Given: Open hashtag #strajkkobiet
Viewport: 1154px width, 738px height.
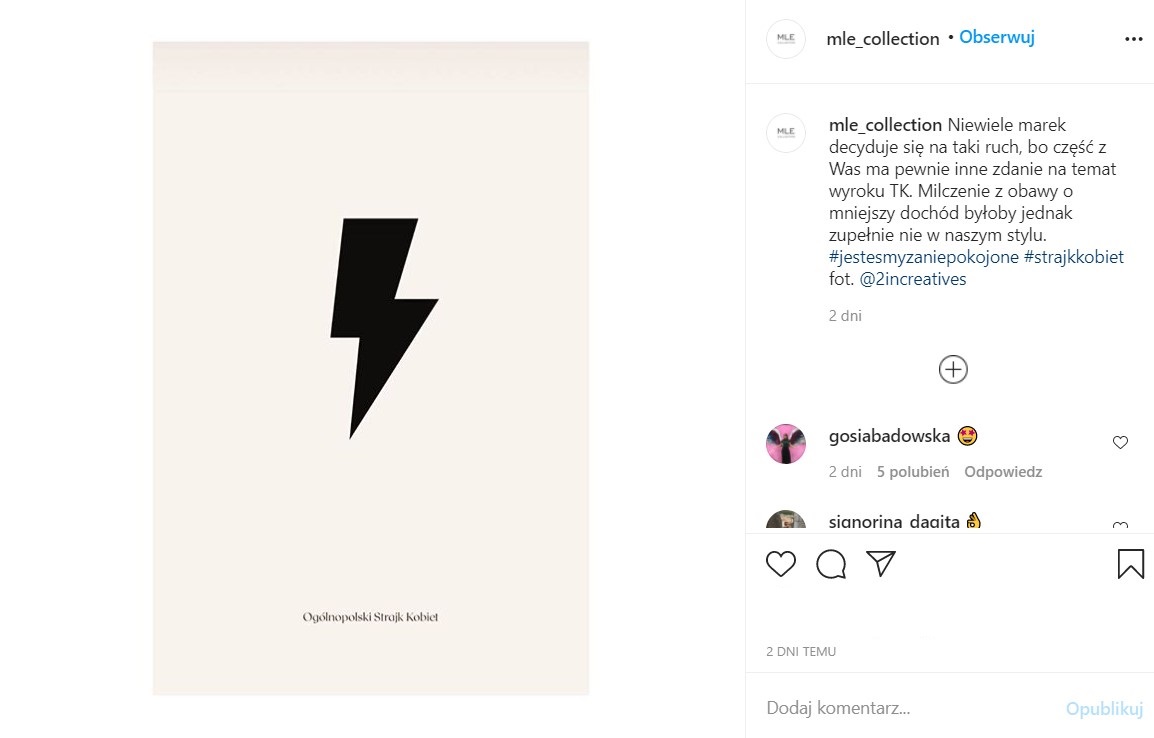Looking at the screenshot, I should [1074, 257].
